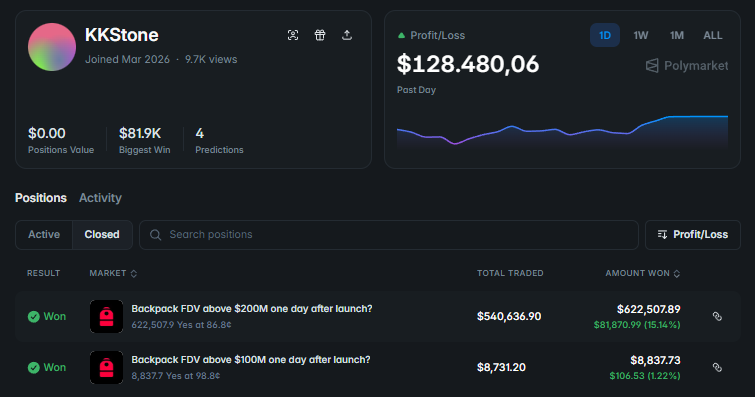Open the Profit/Loss sort dropdown
This screenshot has width=755, height=397.
(x=692, y=235)
